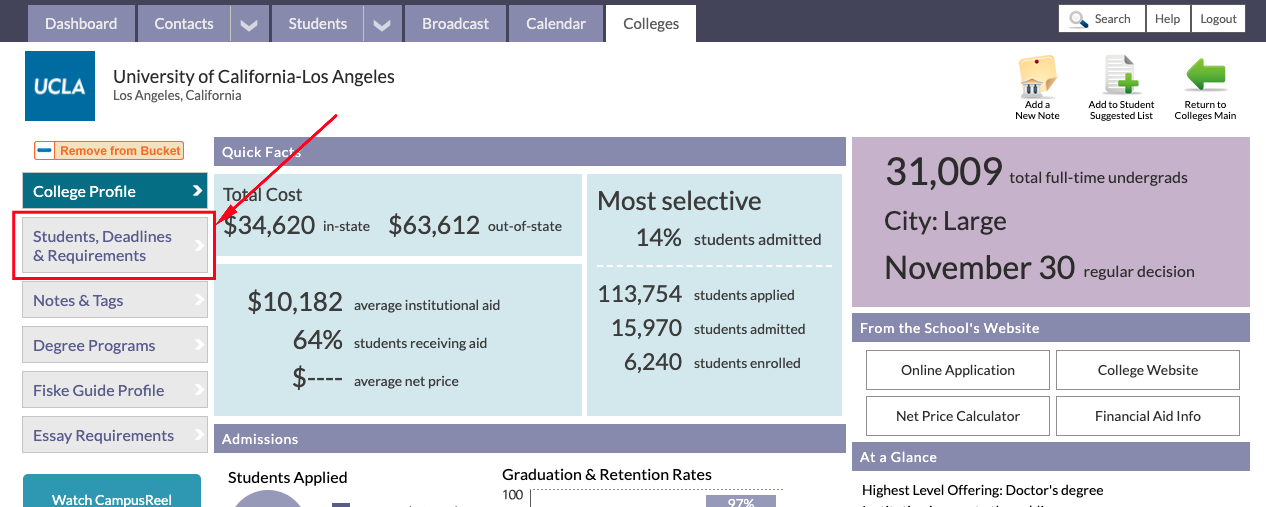Click the 15,970 students admitted figure

708,328
